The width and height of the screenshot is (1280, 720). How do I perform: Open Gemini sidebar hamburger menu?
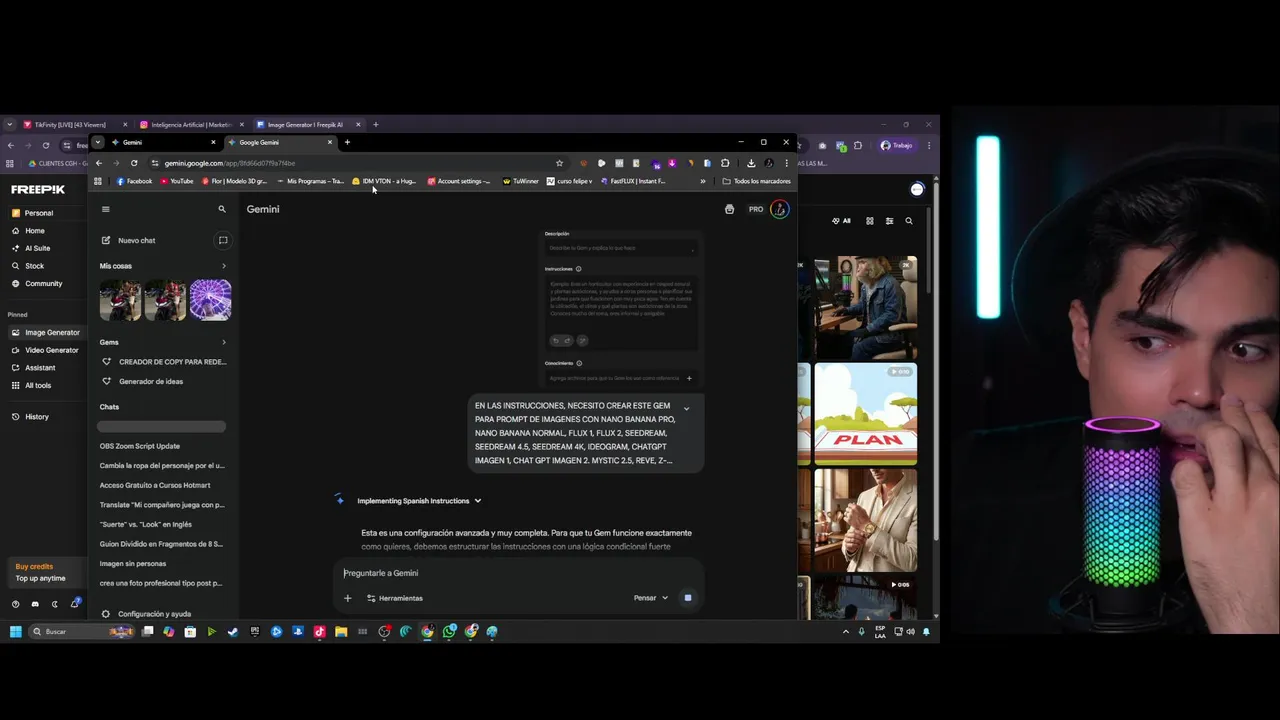point(106,209)
